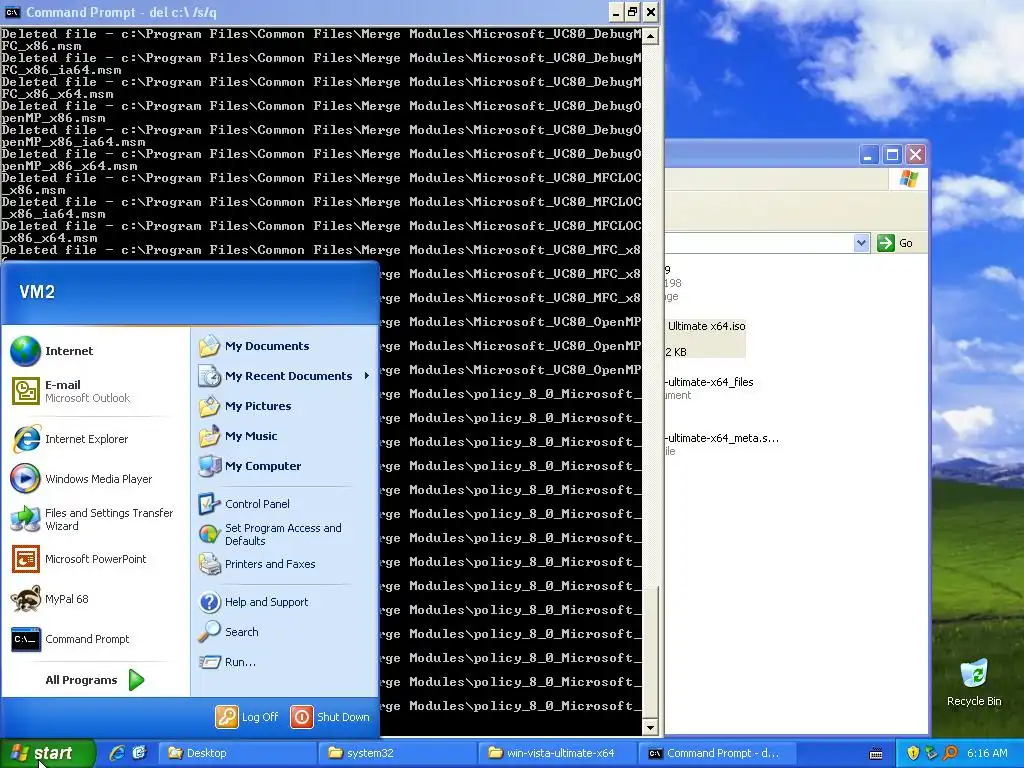Open Control Panel

click(244, 504)
